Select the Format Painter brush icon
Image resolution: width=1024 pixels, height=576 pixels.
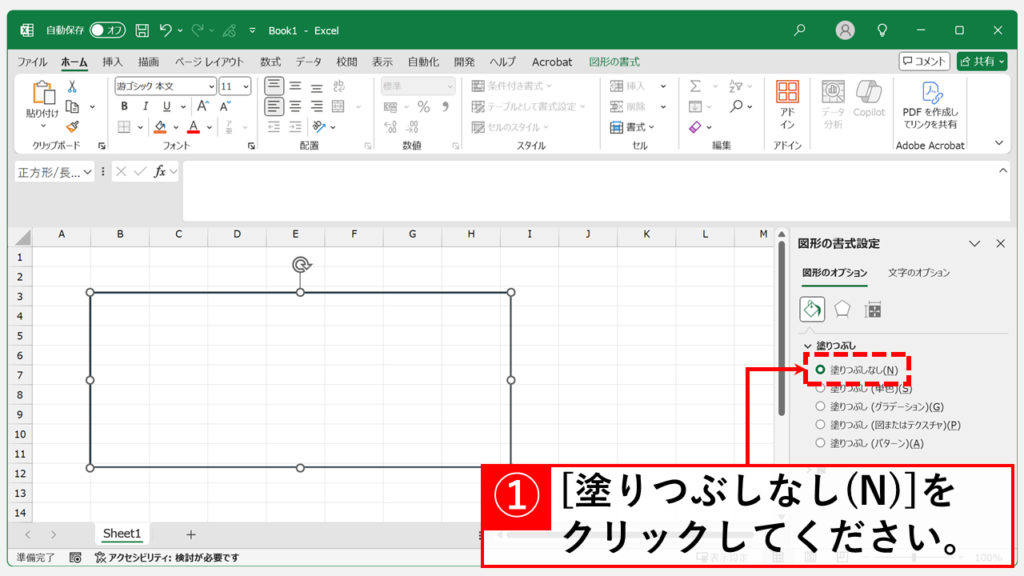coord(72,127)
